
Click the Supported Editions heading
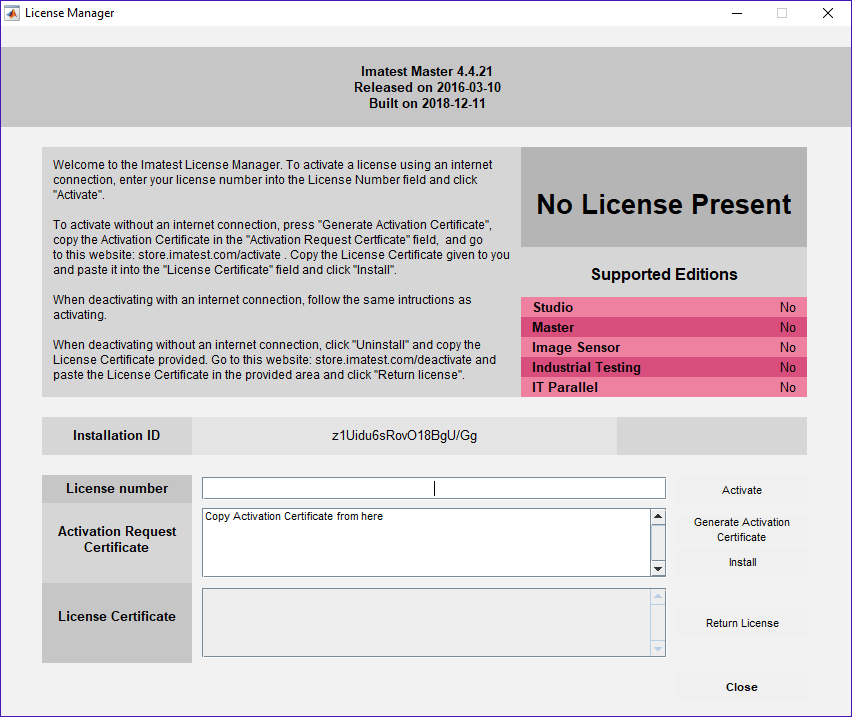(x=664, y=274)
